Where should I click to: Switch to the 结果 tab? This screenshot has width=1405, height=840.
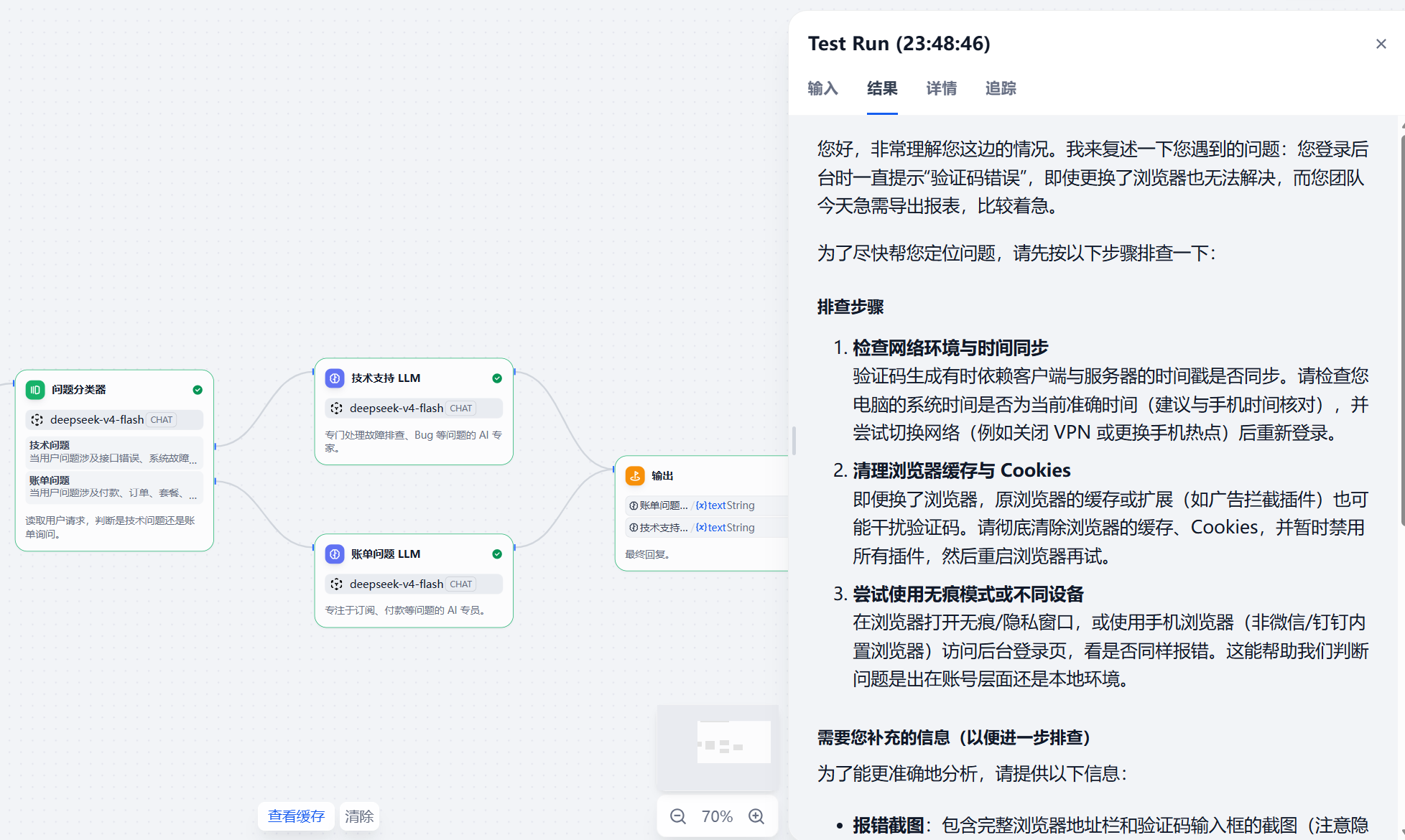coord(882,88)
